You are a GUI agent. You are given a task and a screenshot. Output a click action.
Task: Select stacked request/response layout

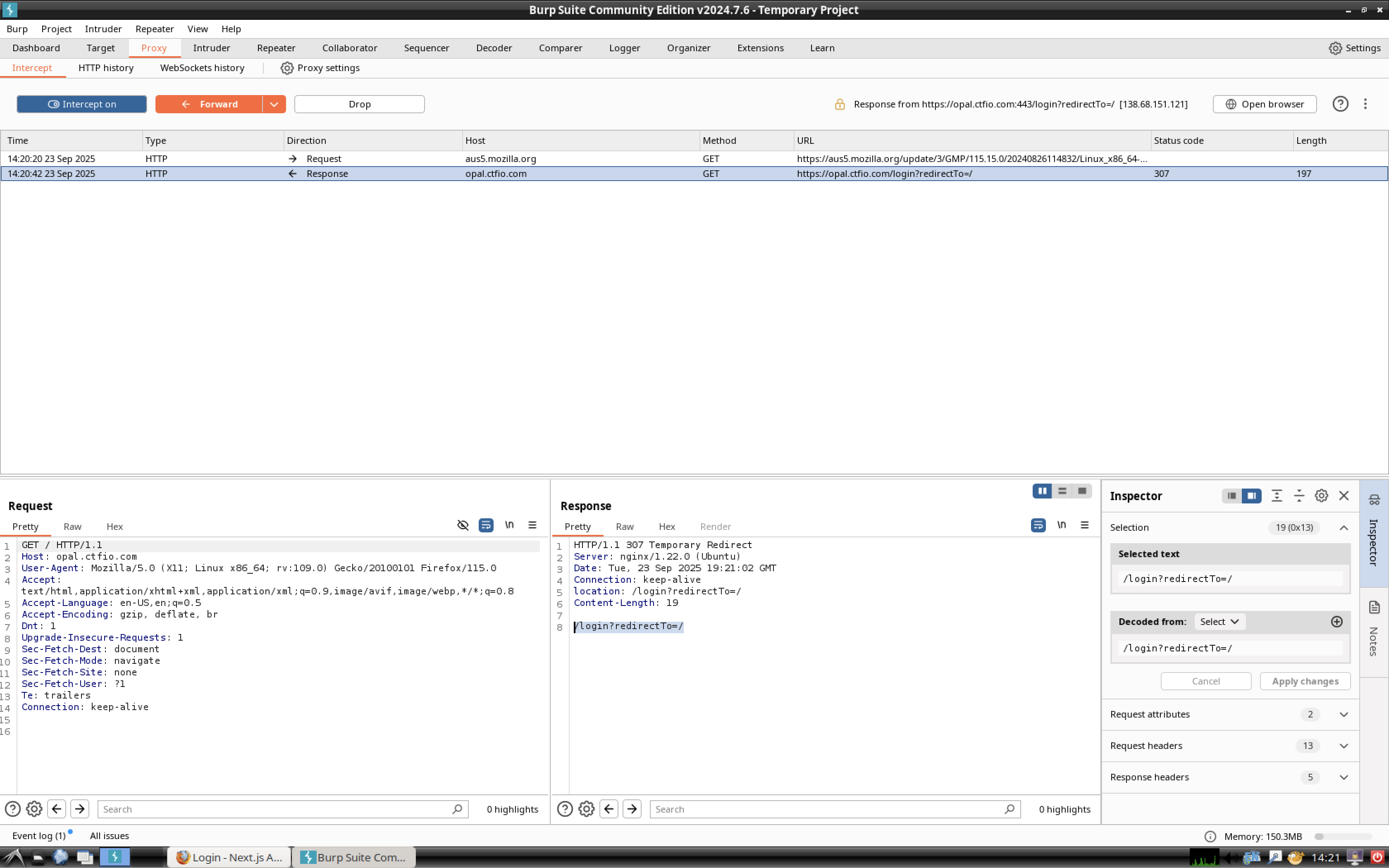[1062, 491]
